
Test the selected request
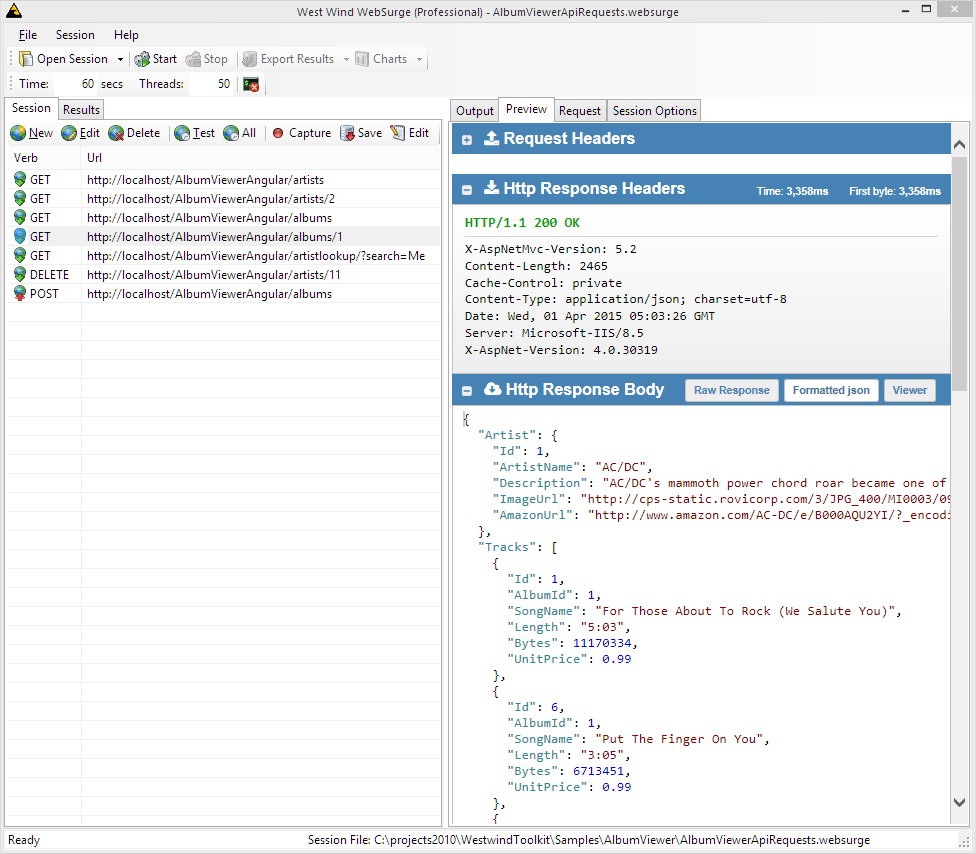[x=194, y=132]
